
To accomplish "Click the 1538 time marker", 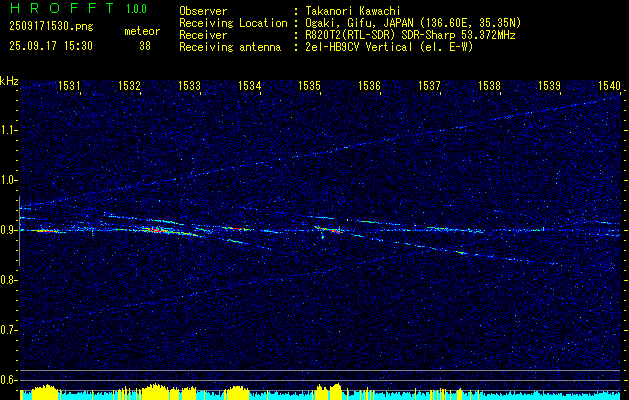I will pyautogui.click(x=489, y=85).
